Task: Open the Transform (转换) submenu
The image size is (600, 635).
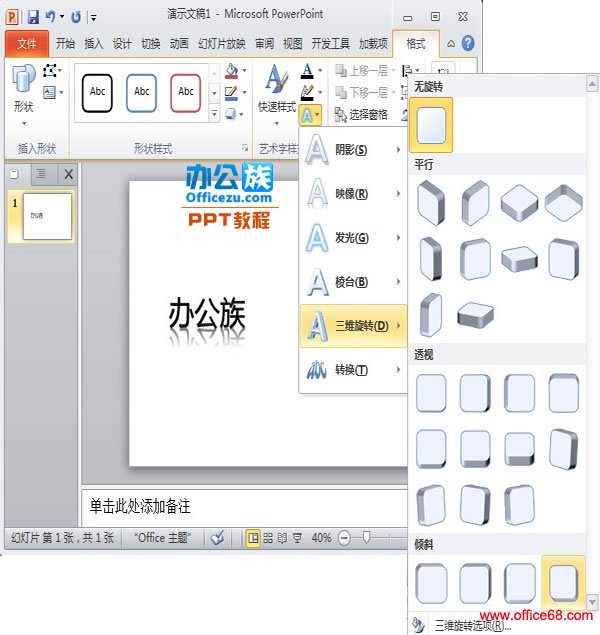Action: (x=353, y=370)
